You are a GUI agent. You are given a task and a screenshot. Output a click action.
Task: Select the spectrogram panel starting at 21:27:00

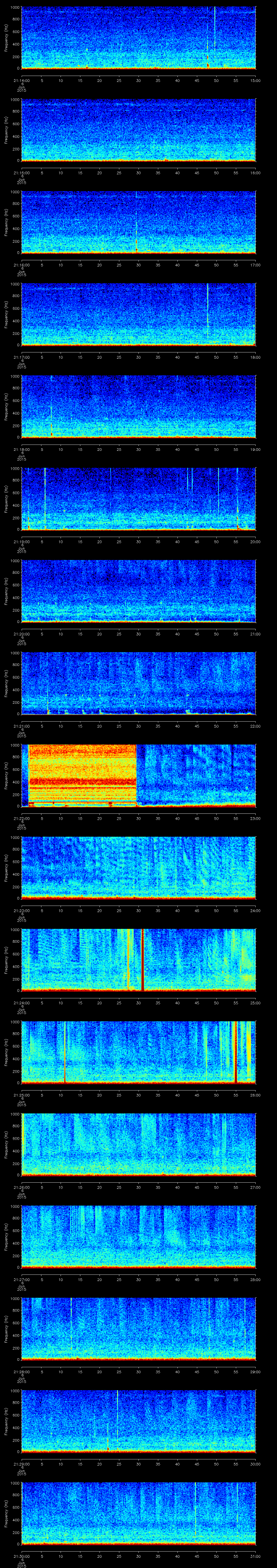pos(138,1237)
